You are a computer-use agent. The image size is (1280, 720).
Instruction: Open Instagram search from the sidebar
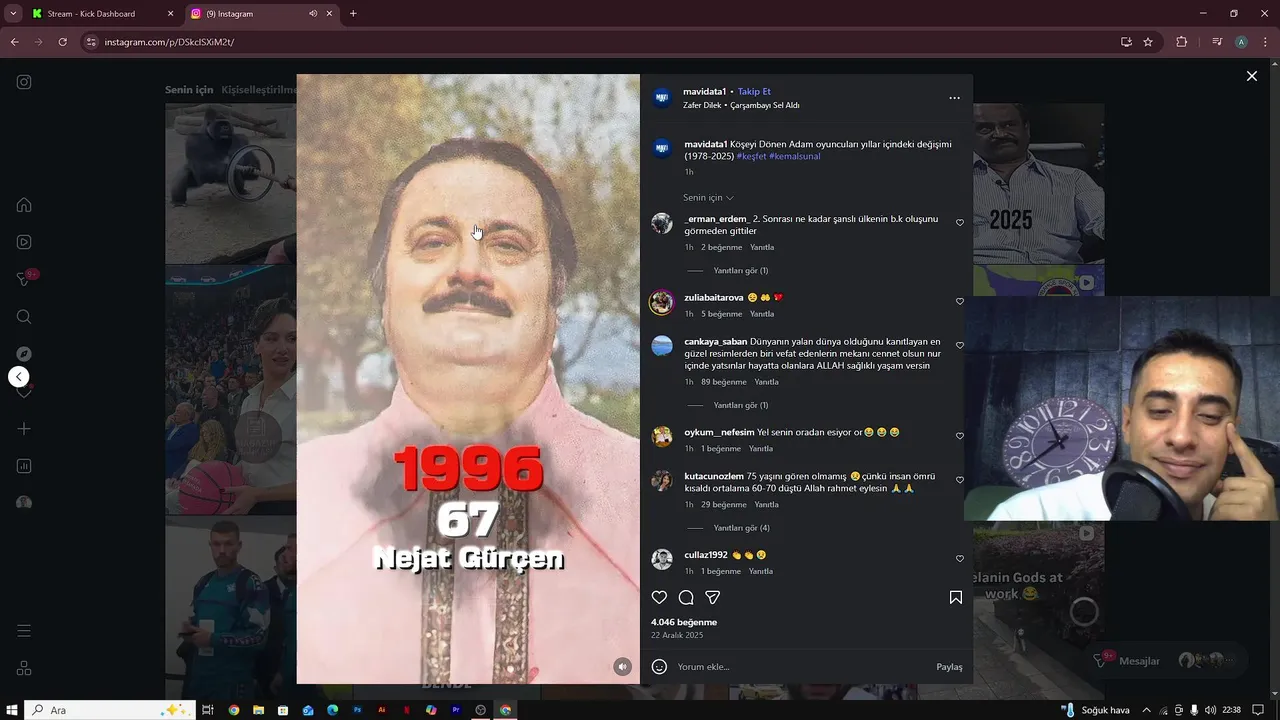[24, 317]
